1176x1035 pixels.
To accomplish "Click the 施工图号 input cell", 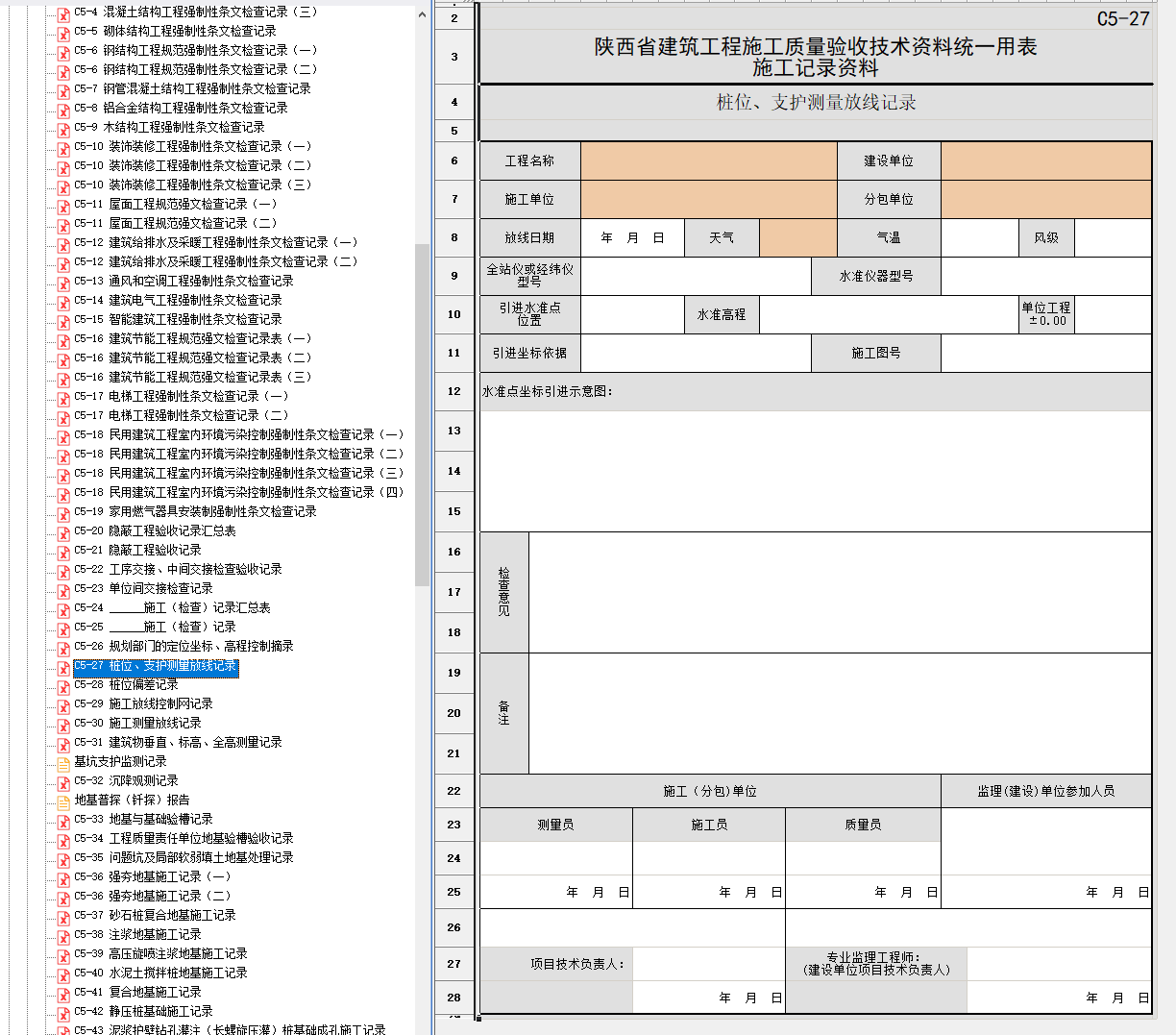I will coord(1045,353).
